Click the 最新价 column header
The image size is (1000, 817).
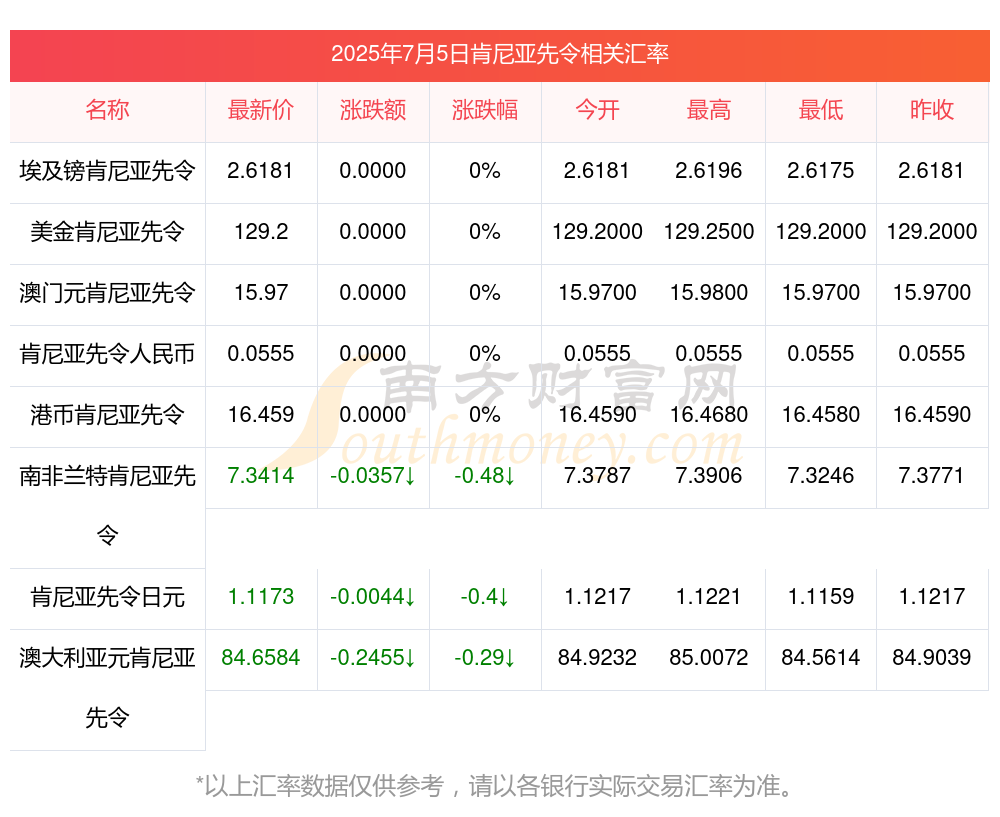click(261, 110)
